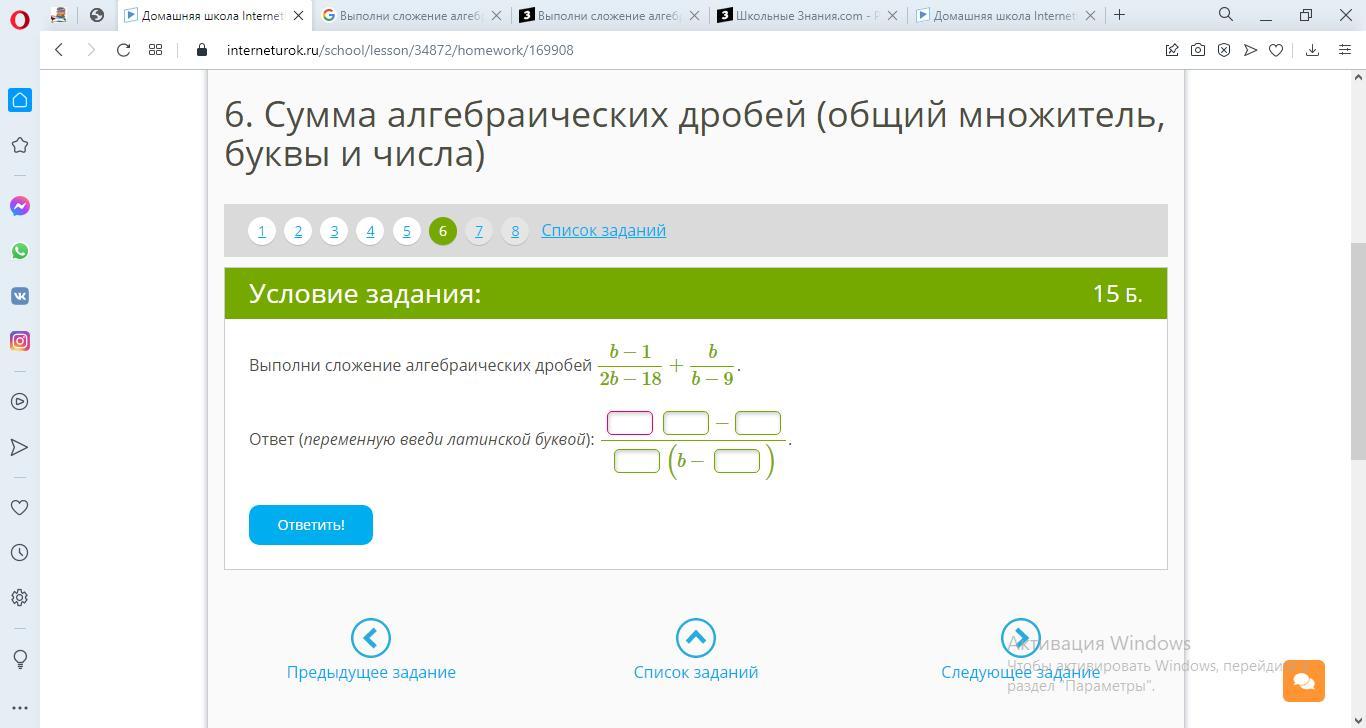Go to Следующее задание

[x=1020, y=651]
